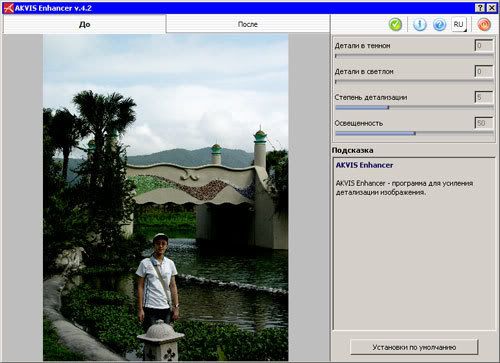Screen dimensions: 500x363
Task: Click the Детали в темном value field
Action: point(484,45)
